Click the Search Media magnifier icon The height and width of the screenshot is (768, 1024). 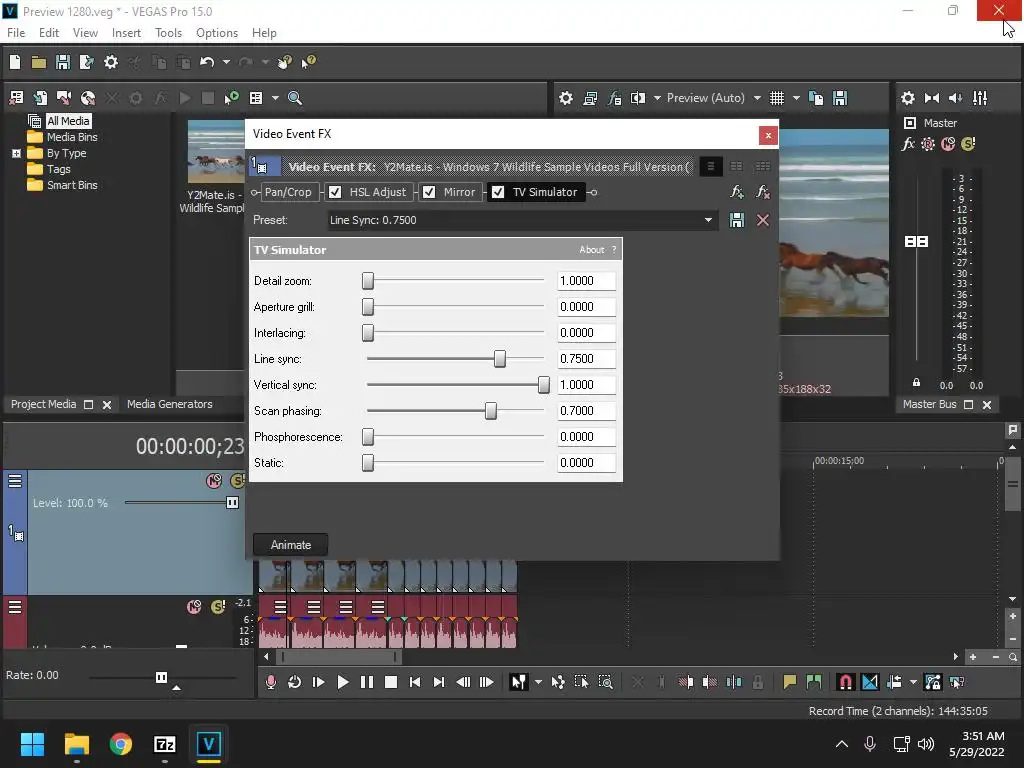[295, 98]
